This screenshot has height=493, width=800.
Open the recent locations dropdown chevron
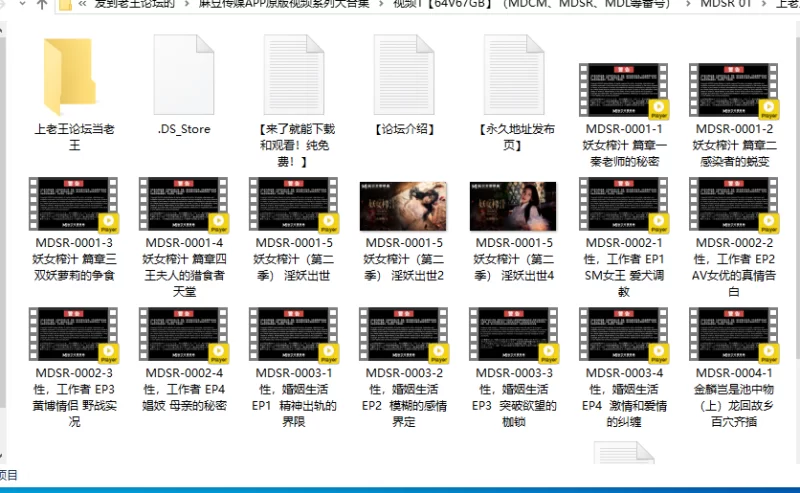tap(22, 4)
